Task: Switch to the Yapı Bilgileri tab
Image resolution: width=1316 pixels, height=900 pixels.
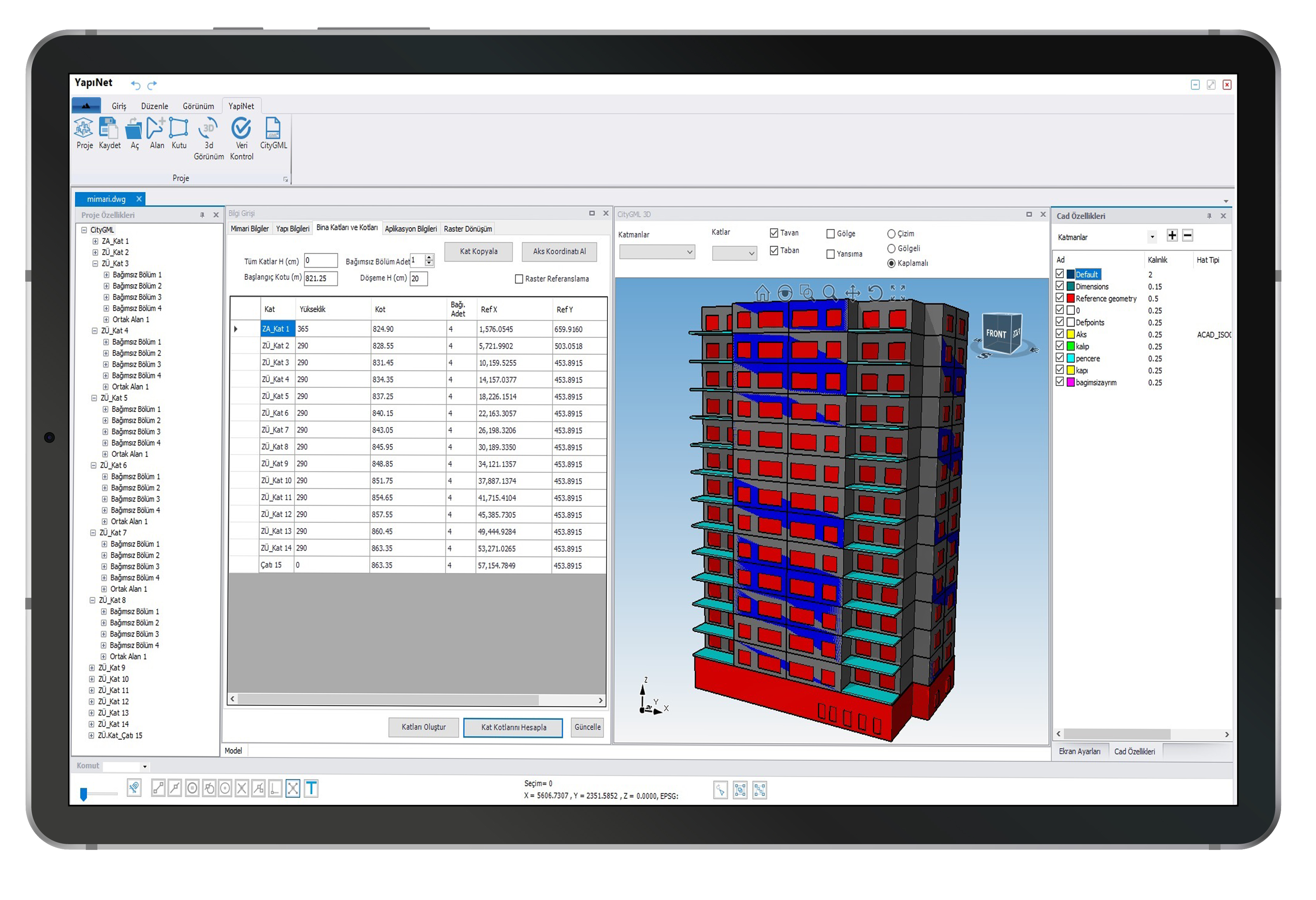Action: pos(292,228)
